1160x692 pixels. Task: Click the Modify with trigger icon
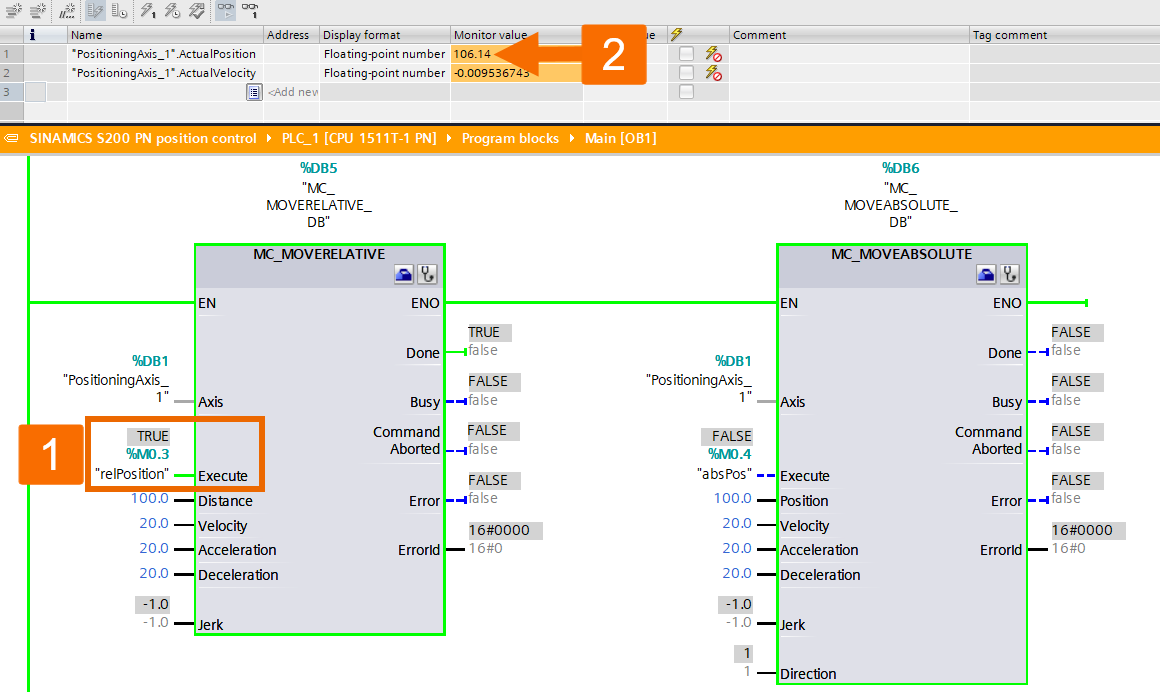173,11
